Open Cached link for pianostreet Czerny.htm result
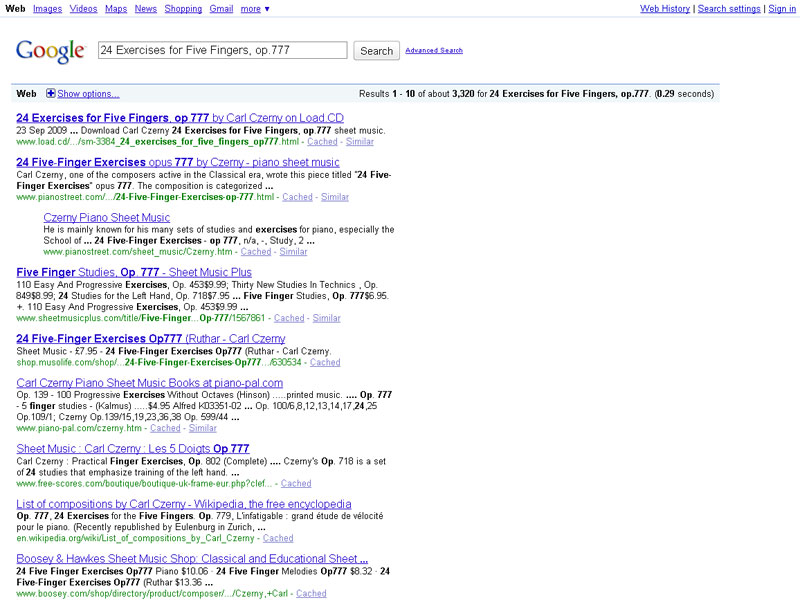800x600 pixels. [256, 252]
